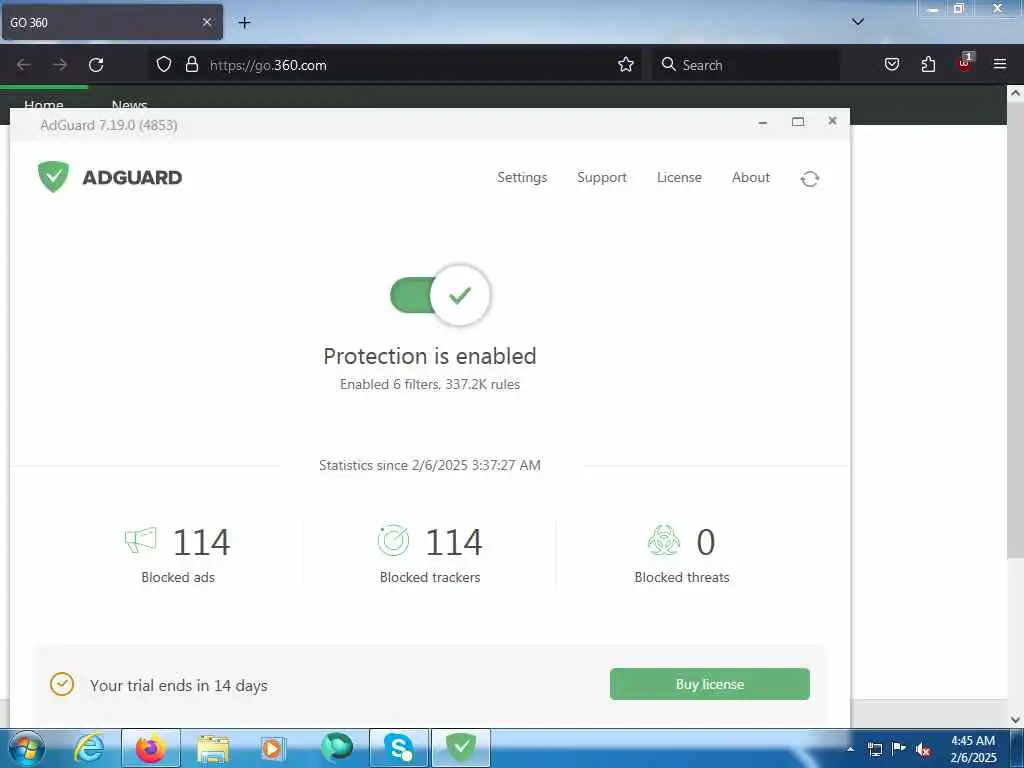The height and width of the screenshot is (768, 1024).
Task: Switch to Firefox in the taskbar
Action: (x=151, y=748)
